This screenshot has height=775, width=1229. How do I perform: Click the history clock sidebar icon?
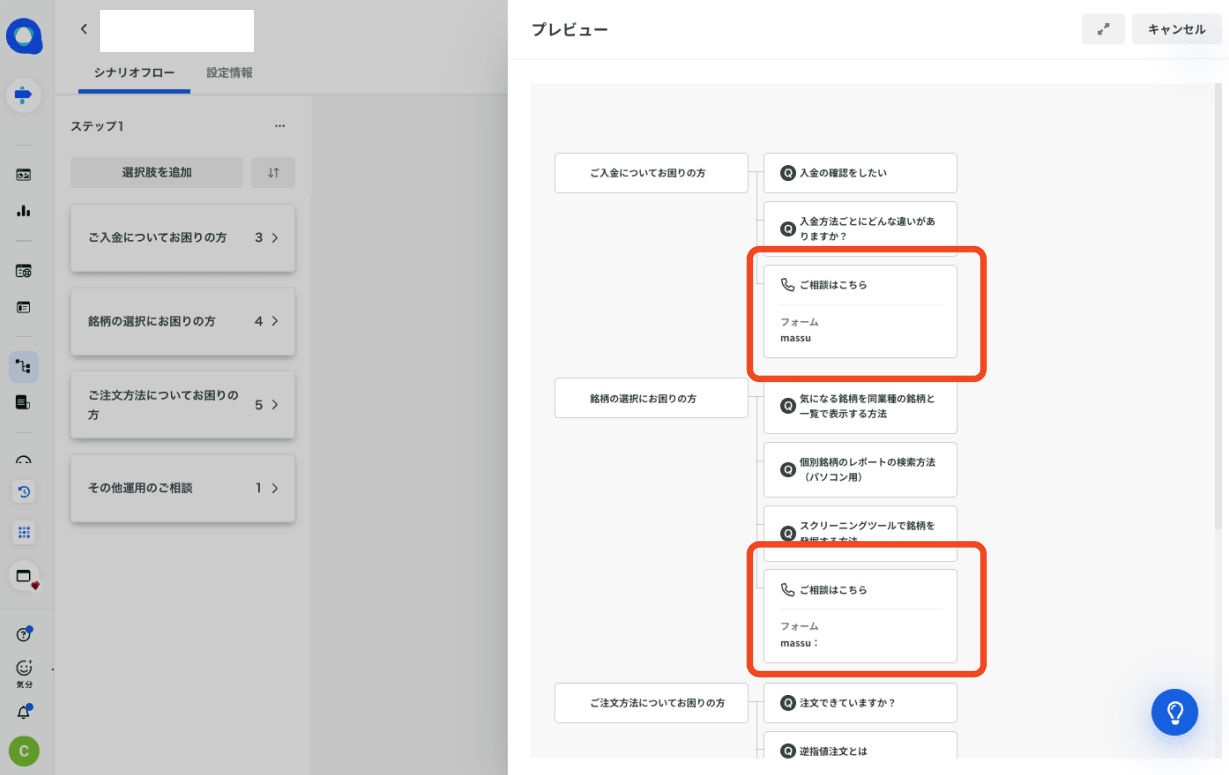pyautogui.click(x=24, y=492)
